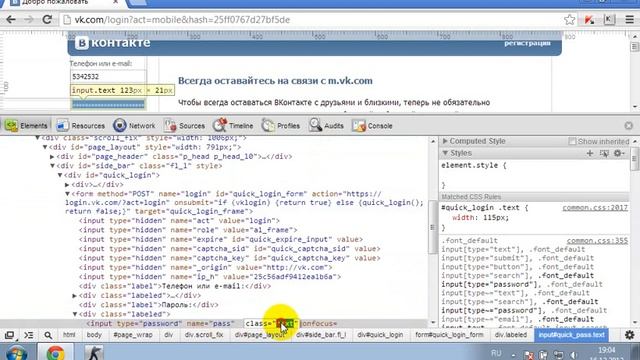Add a new style rule with plus icon
This screenshot has height=360, width=640.
(x=590, y=153)
